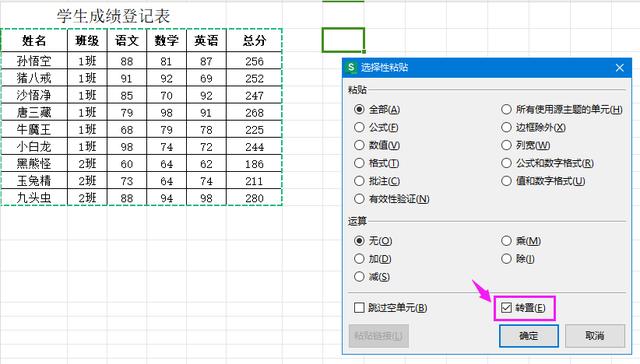640x364 pixels.
Task: Select the cell containing 沙悟净
Action: tap(34, 95)
